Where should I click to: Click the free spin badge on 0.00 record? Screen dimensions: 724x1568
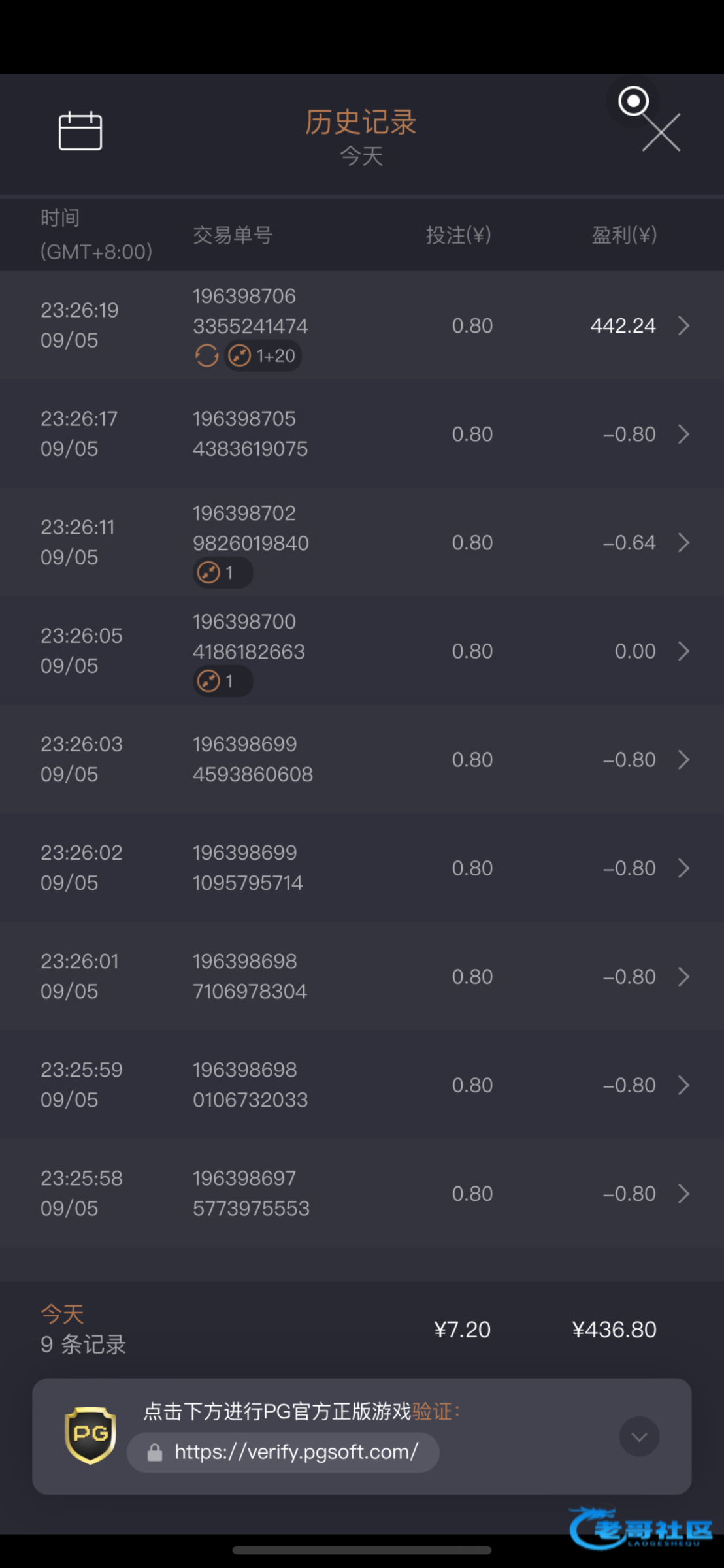[222, 681]
